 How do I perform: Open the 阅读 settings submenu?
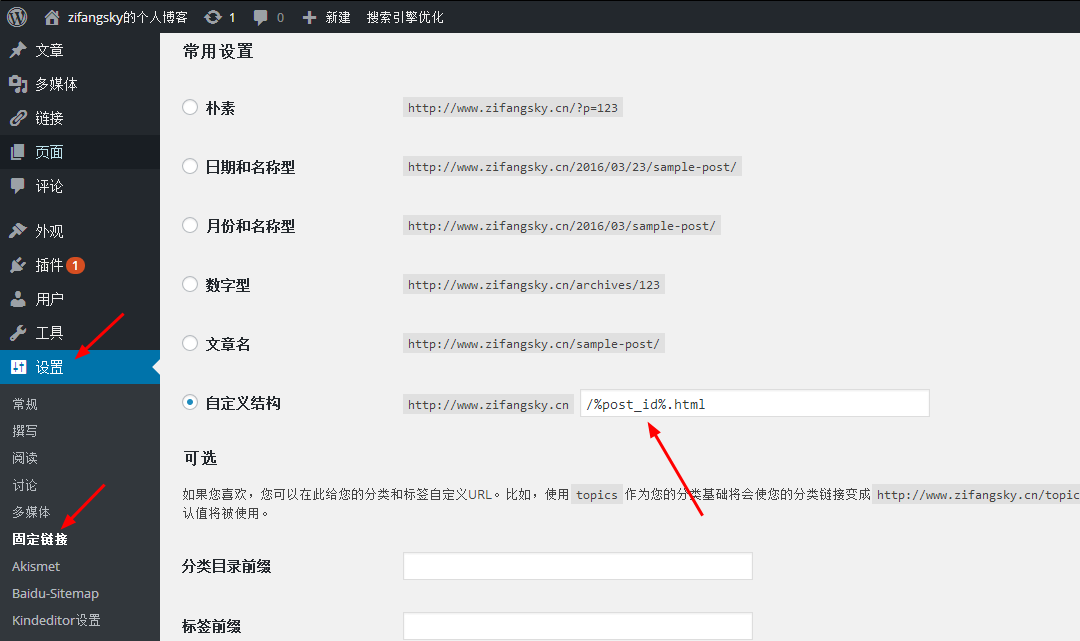click(x=25, y=458)
